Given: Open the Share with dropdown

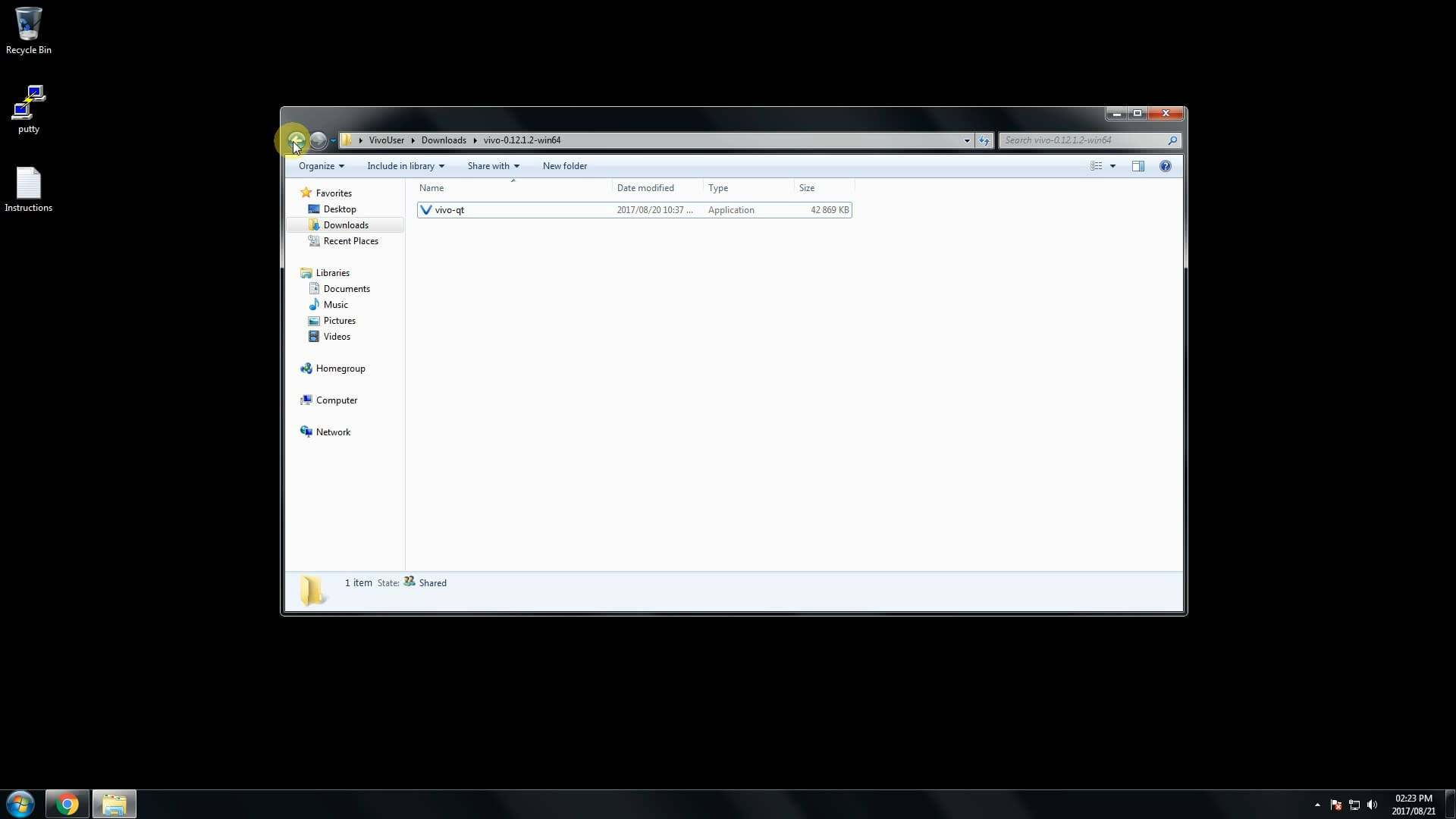Looking at the screenshot, I should [493, 166].
